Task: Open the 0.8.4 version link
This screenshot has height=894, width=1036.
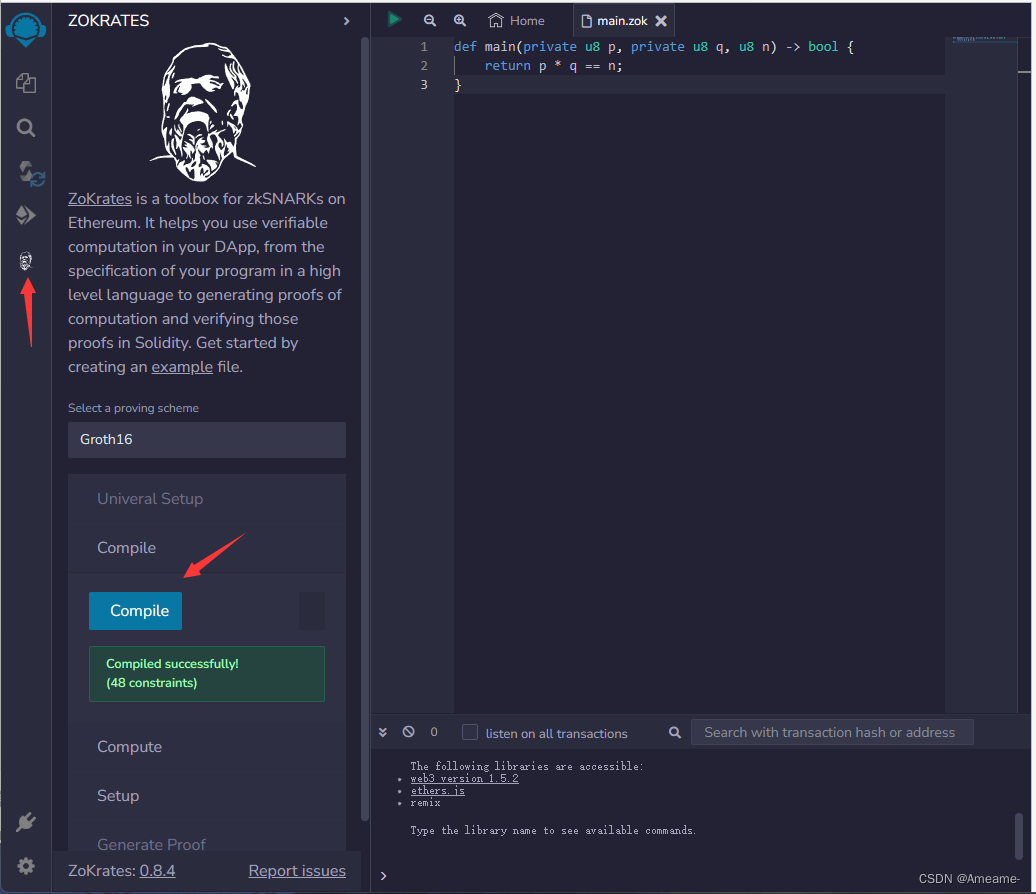Action: (x=157, y=871)
